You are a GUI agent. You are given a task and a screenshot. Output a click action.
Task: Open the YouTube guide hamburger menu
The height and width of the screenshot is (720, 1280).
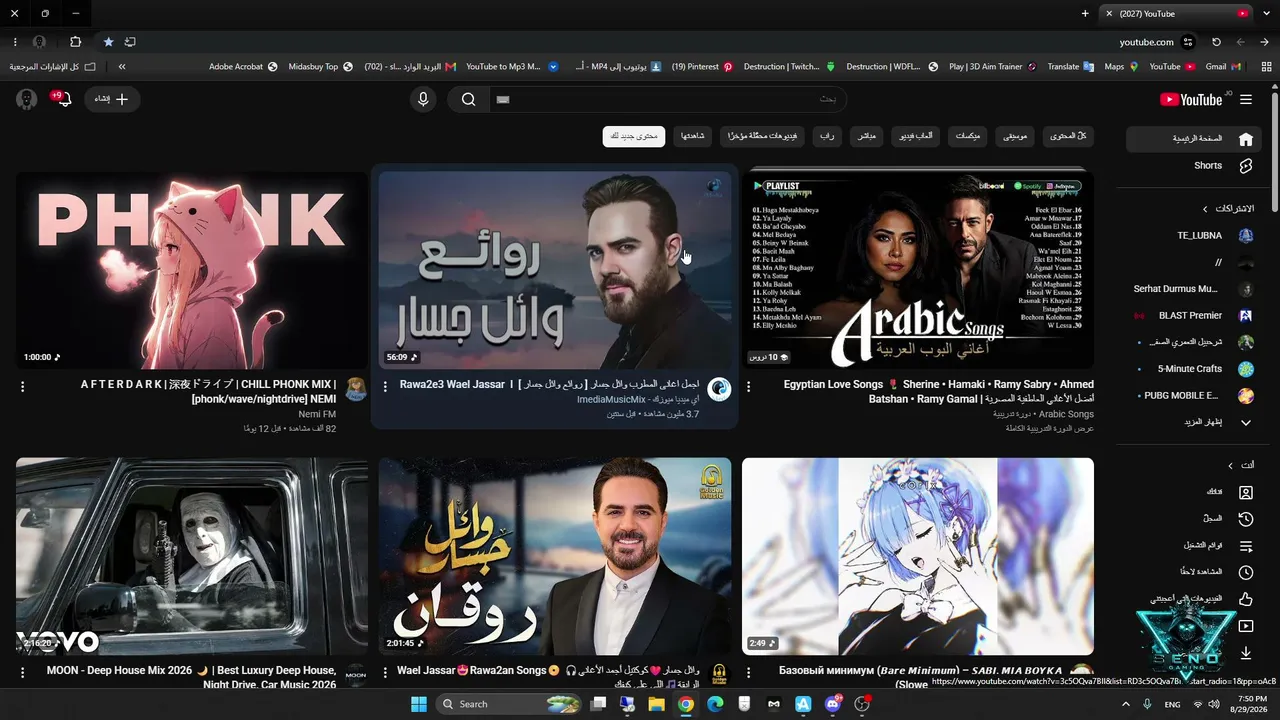click(x=1246, y=99)
